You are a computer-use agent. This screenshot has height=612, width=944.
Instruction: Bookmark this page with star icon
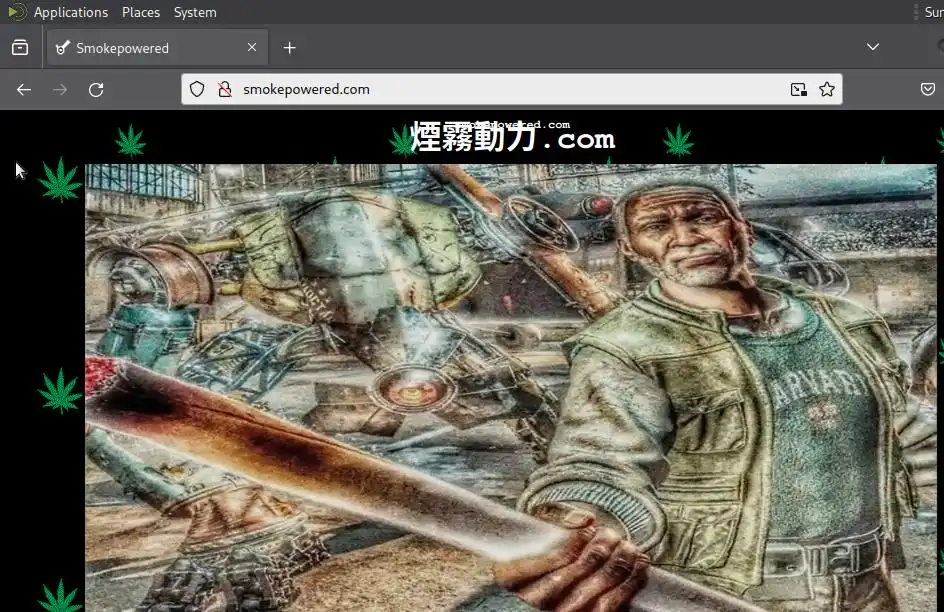tap(827, 89)
